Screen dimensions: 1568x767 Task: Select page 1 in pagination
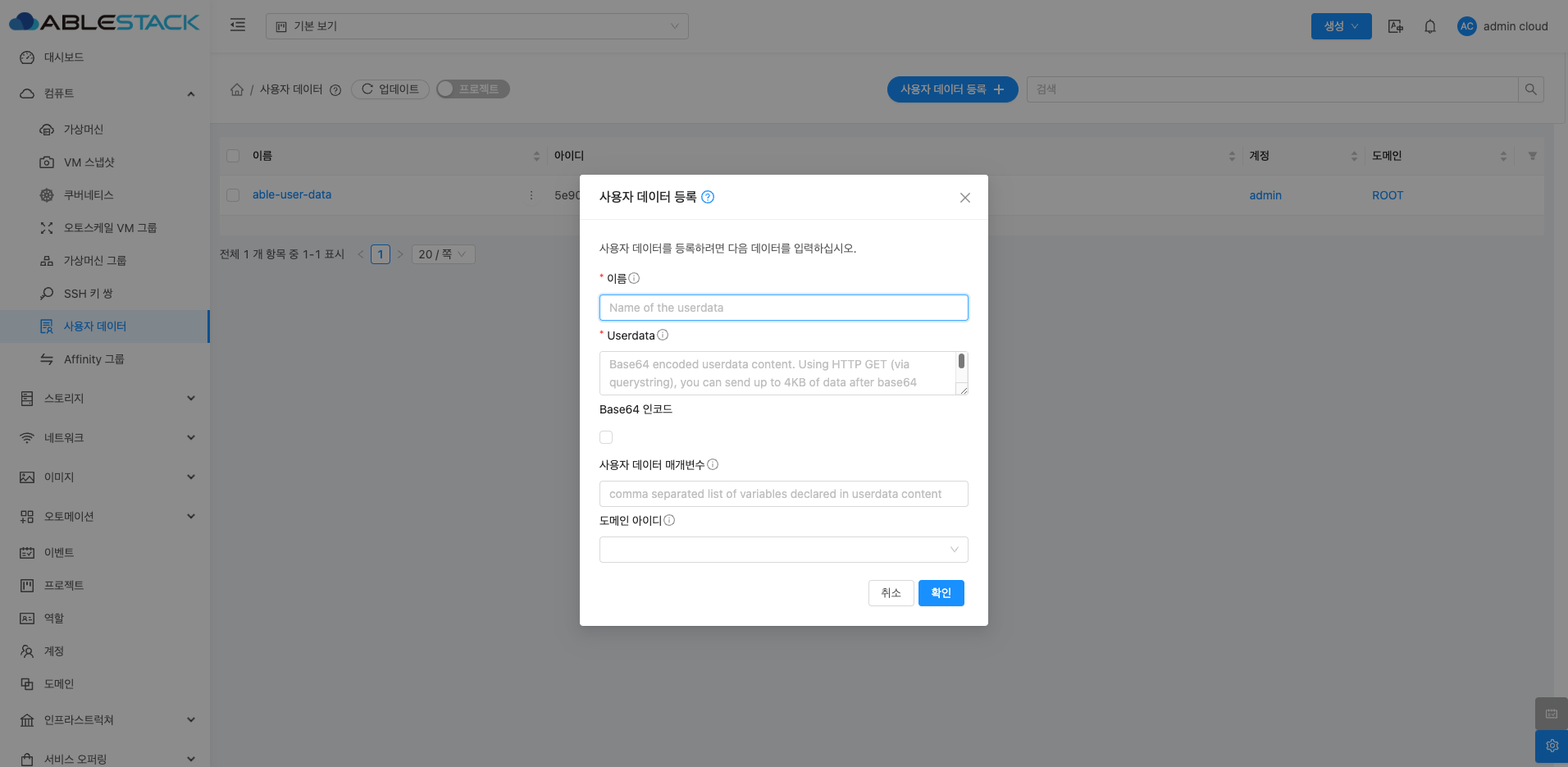[381, 254]
